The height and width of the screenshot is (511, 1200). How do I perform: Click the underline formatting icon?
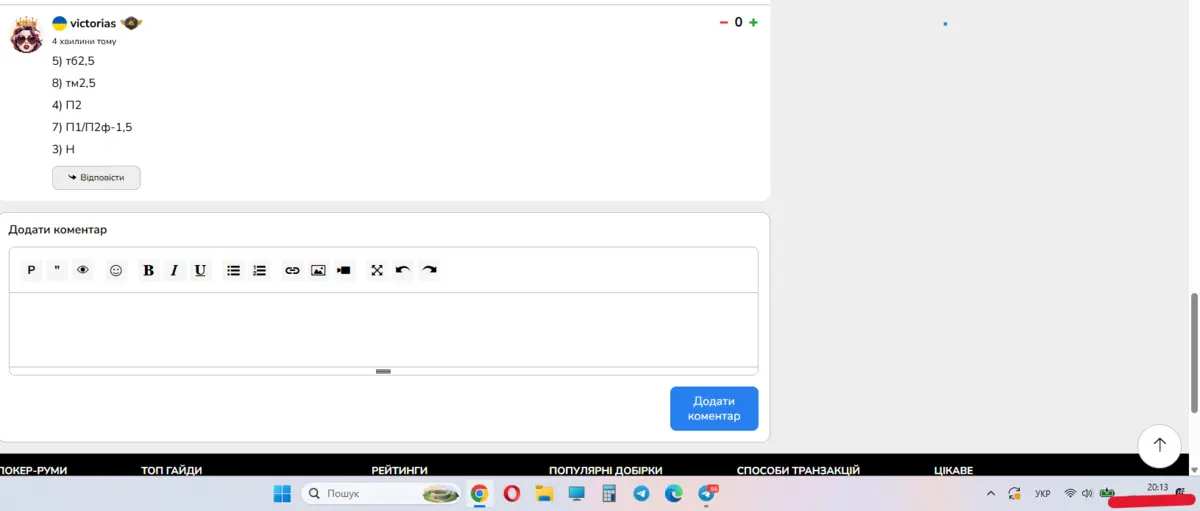pyautogui.click(x=201, y=270)
